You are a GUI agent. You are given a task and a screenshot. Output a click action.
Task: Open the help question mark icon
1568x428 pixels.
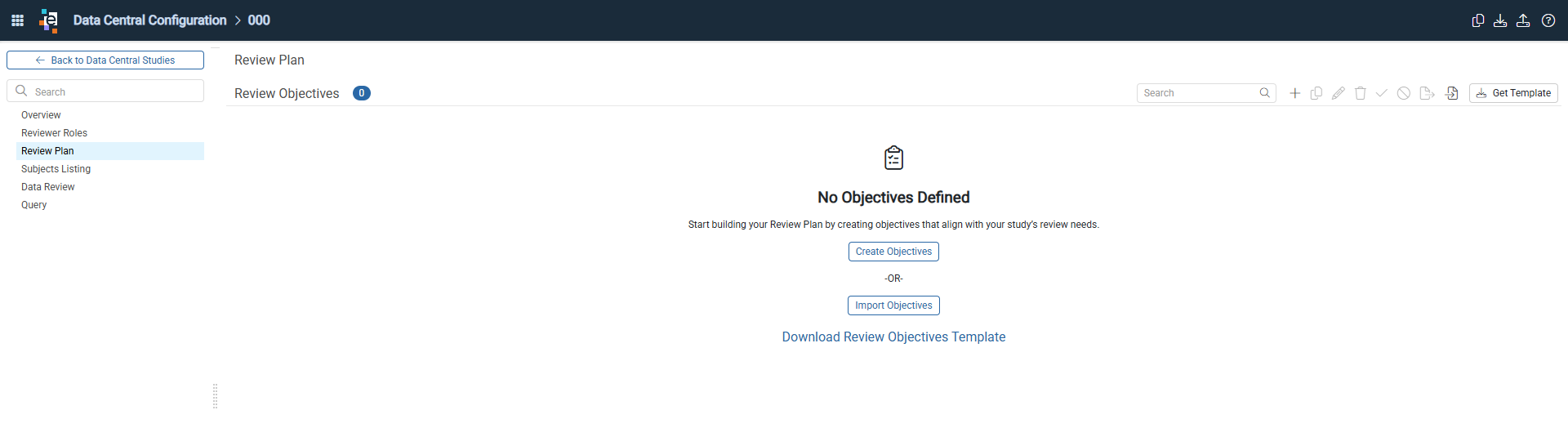pos(1548,20)
